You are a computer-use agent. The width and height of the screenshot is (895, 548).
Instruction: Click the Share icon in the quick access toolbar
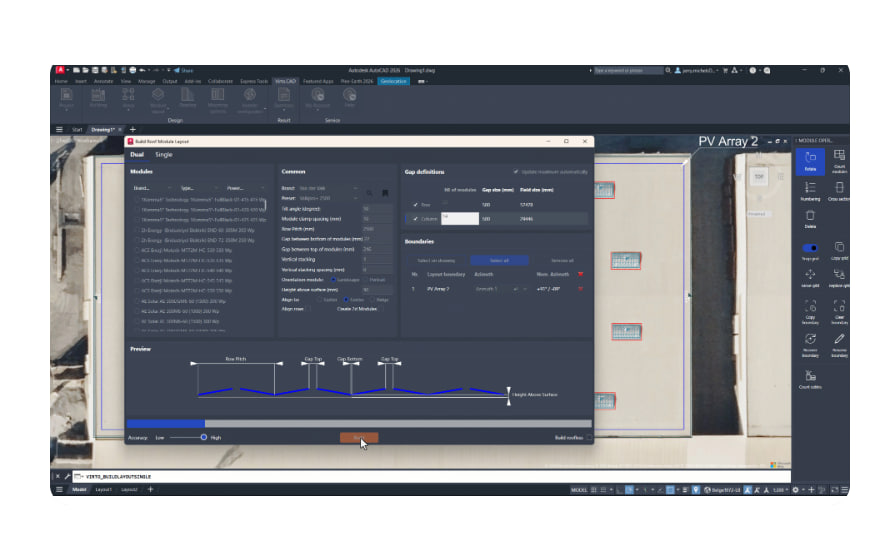(184, 70)
